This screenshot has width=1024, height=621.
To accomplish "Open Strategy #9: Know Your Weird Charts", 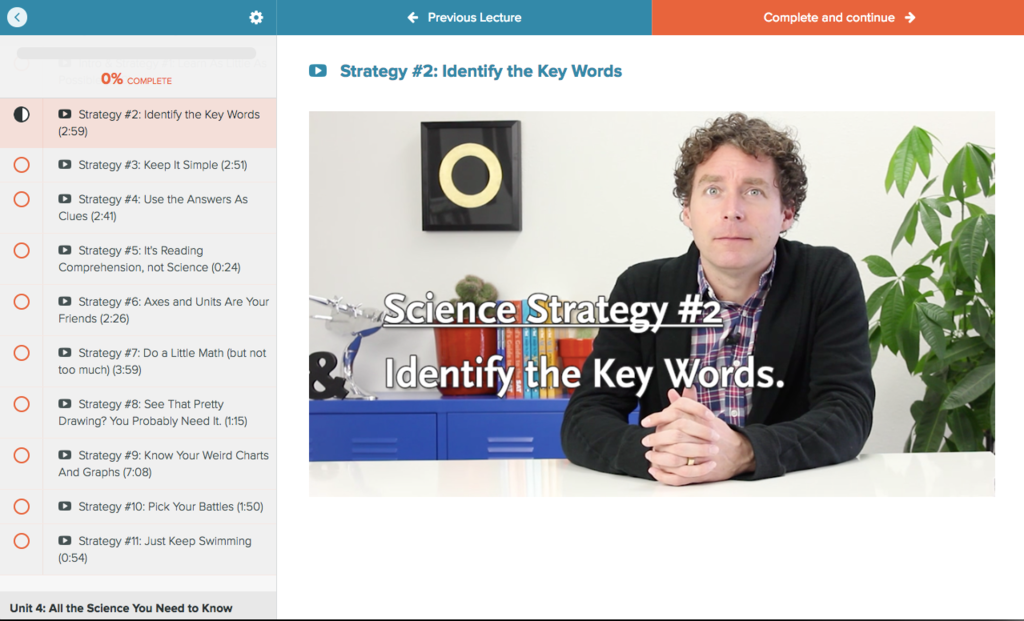I will pos(162,463).
